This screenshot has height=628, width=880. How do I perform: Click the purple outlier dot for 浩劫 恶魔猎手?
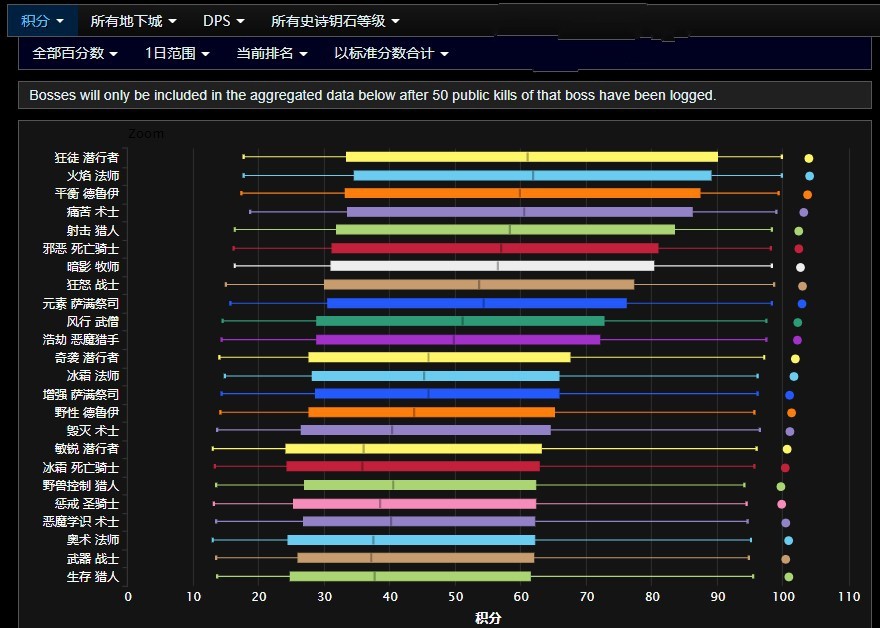797,340
